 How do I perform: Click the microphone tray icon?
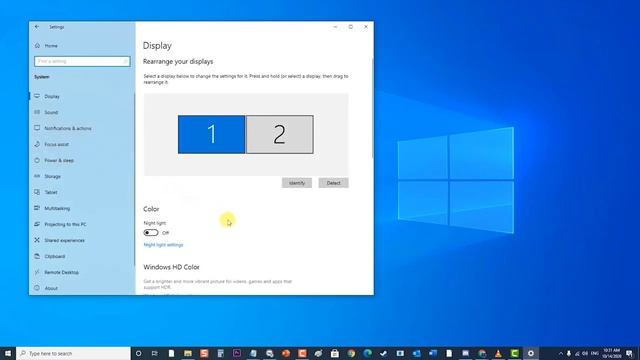click(569, 353)
